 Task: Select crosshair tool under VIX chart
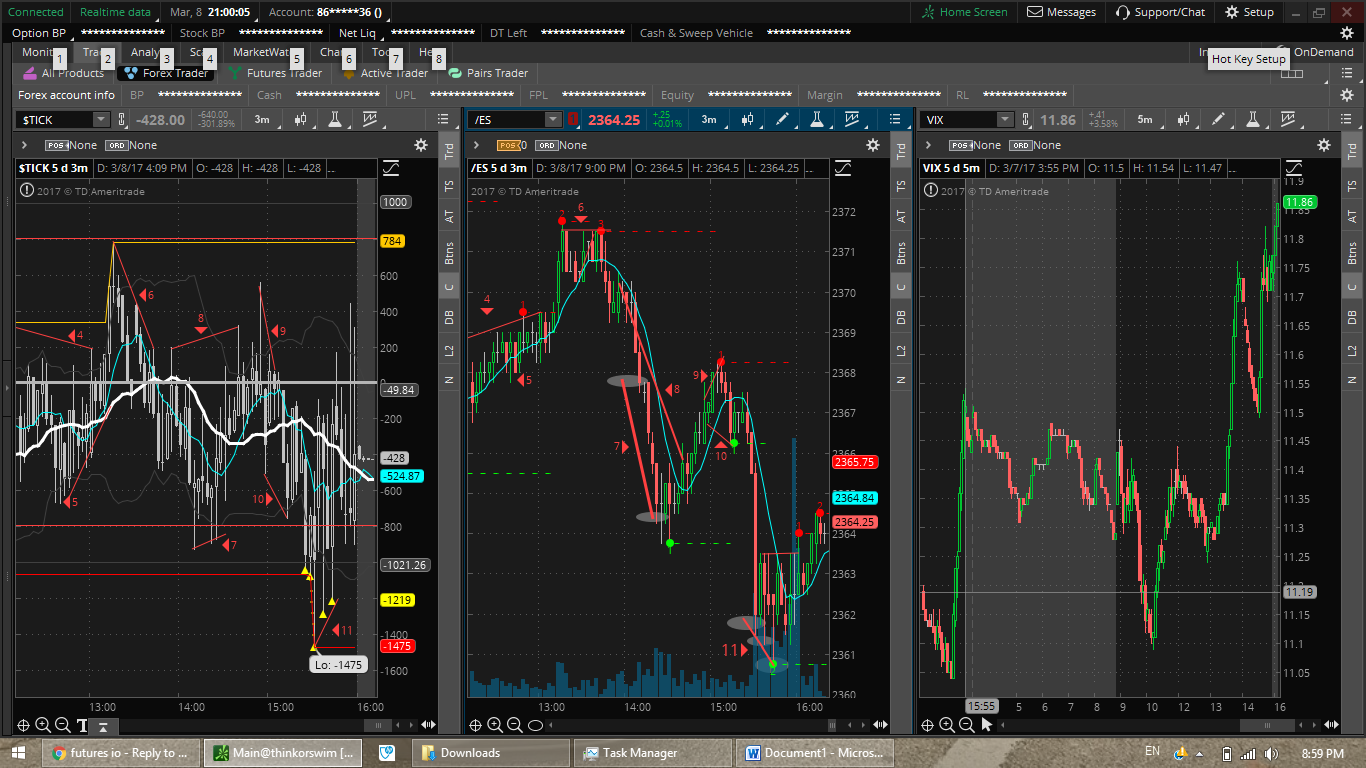click(x=927, y=725)
